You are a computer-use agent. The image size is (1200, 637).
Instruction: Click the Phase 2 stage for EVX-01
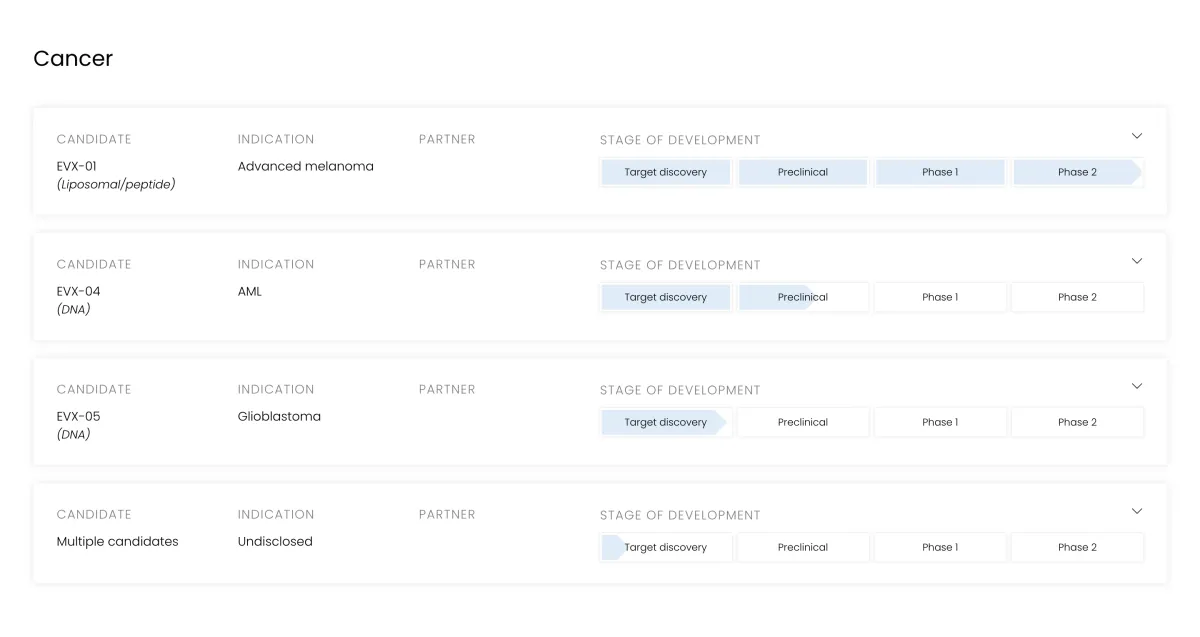point(1077,172)
